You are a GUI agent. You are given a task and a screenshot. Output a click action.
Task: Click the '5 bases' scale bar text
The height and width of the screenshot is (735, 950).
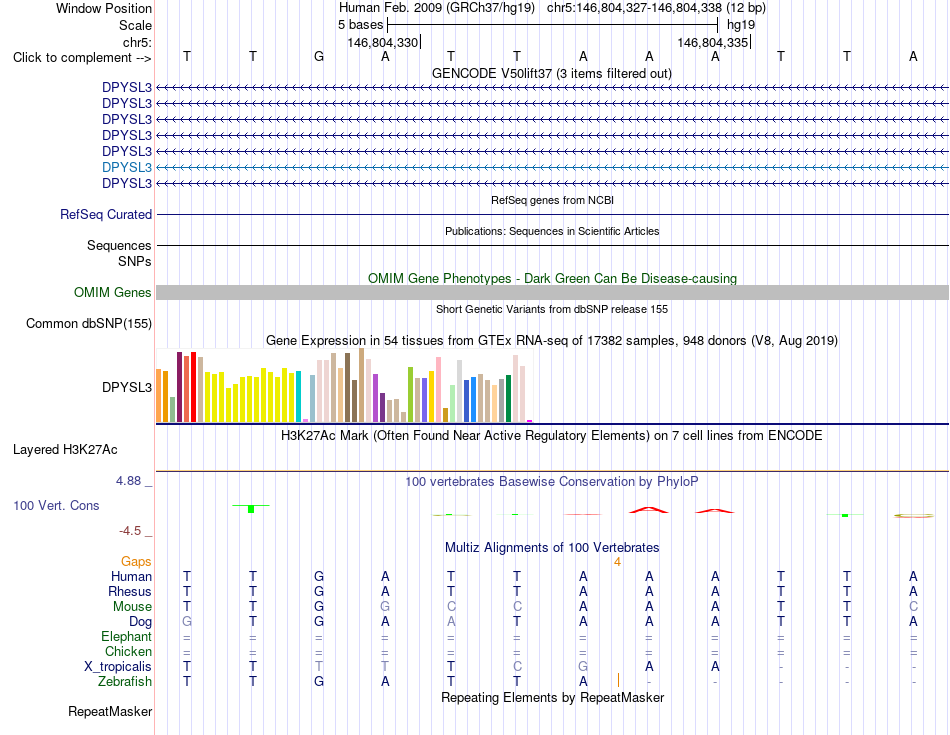[360, 25]
